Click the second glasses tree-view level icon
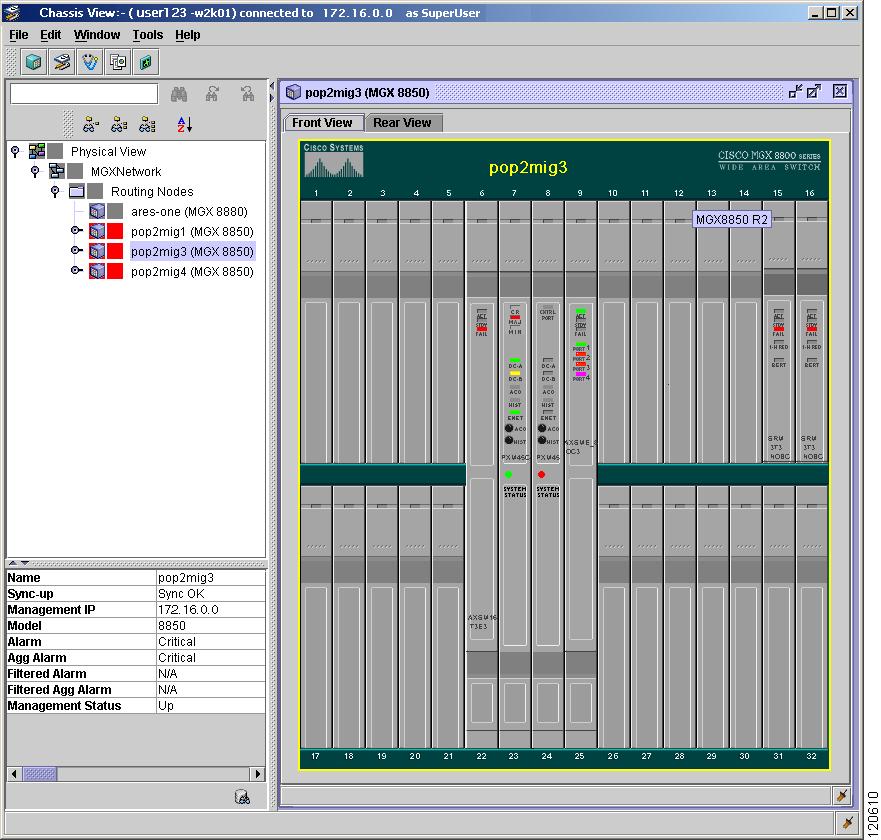The width and height of the screenshot is (881, 840). click(119, 124)
